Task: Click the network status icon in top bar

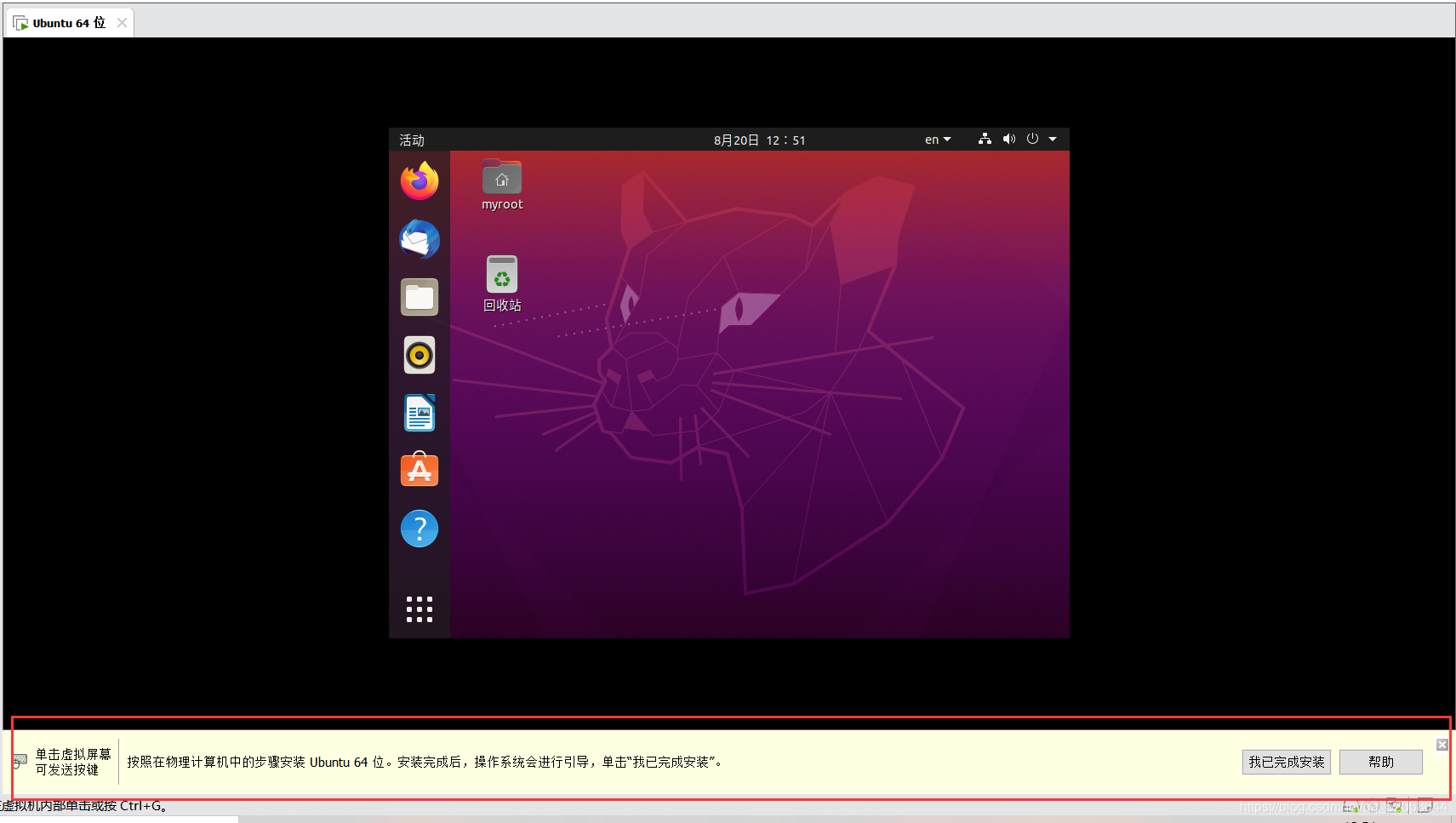Action: click(x=985, y=139)
